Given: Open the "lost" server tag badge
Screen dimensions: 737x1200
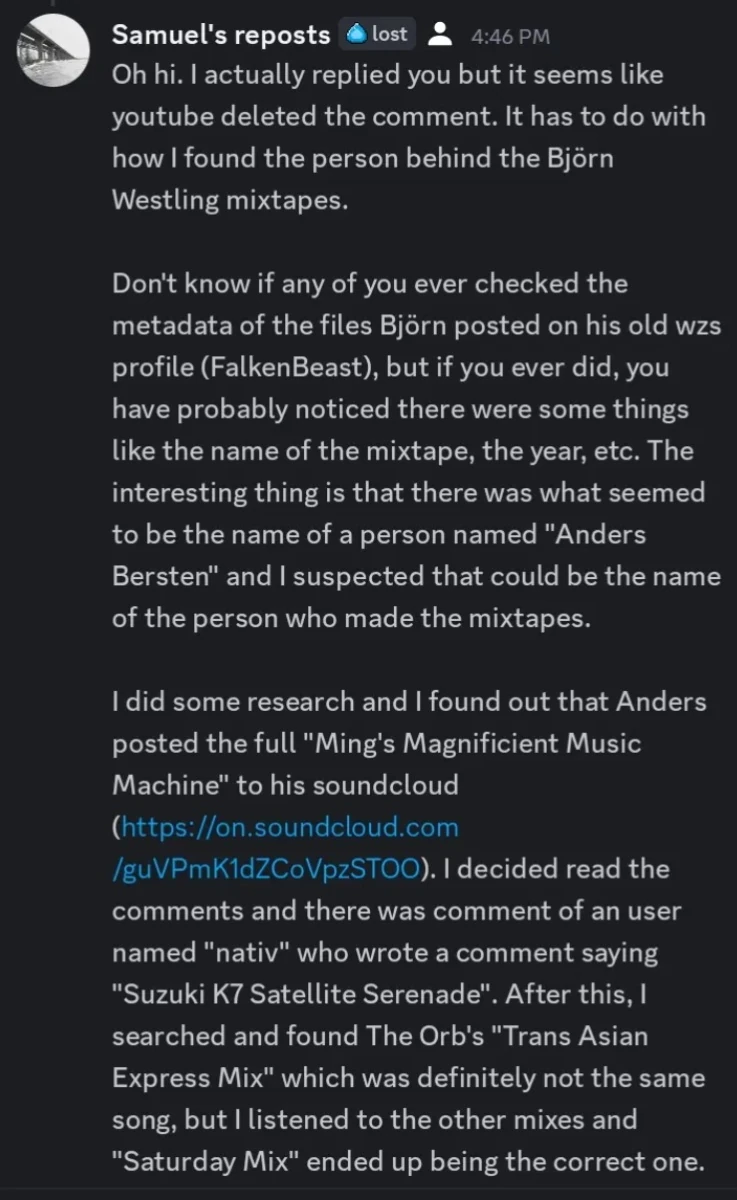Looking at the screenshot, I should click(376, 34).
